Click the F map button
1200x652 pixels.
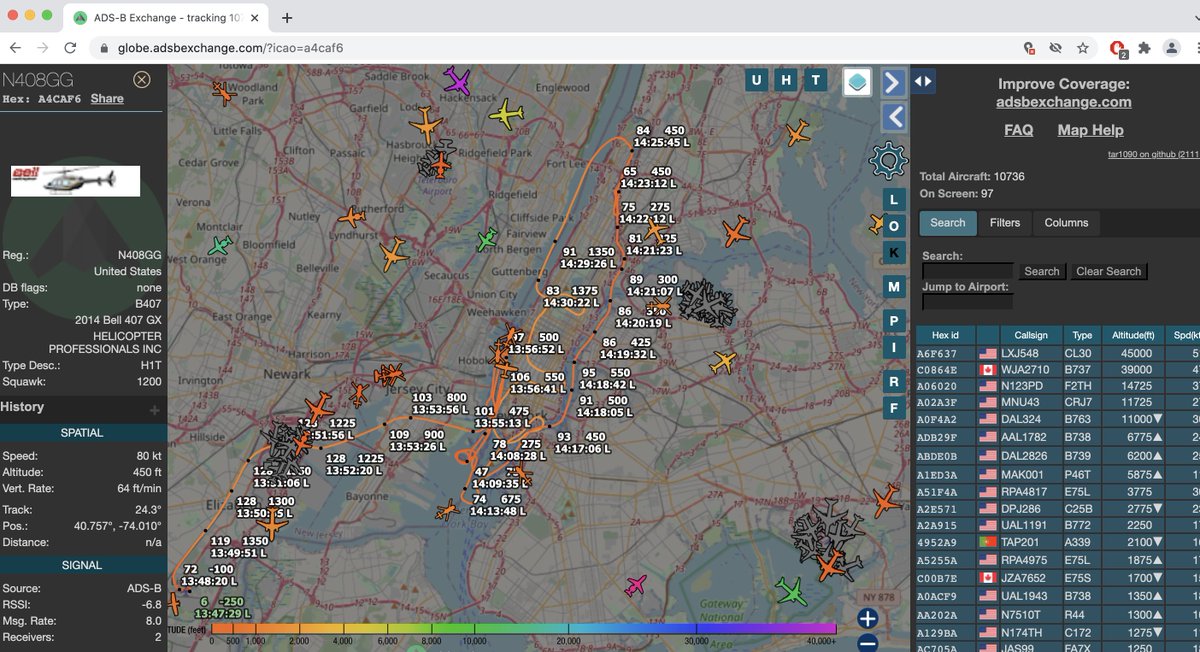pos(894,408)
